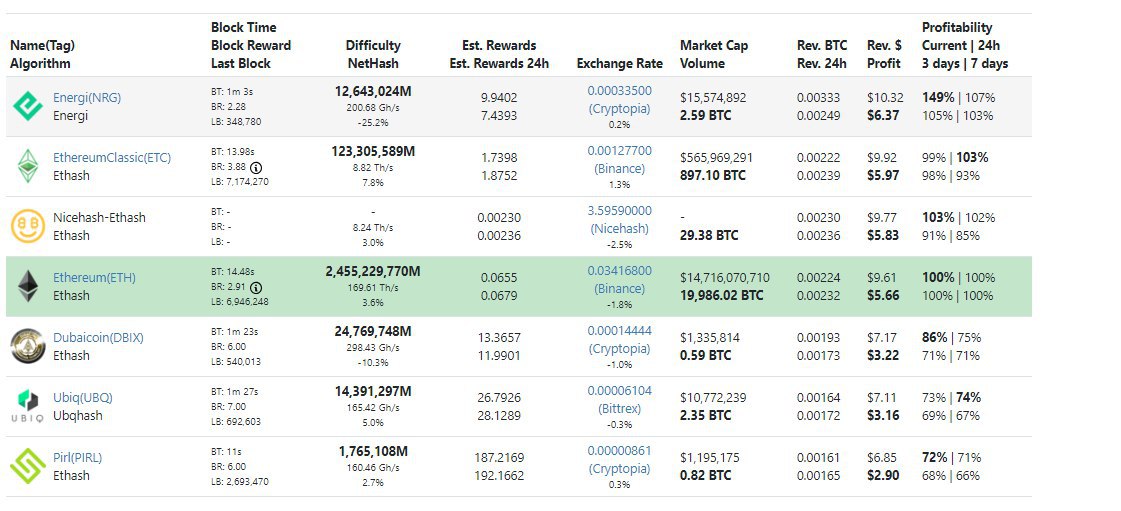Click difficulty value 12,643,024M

pos(373,91)
